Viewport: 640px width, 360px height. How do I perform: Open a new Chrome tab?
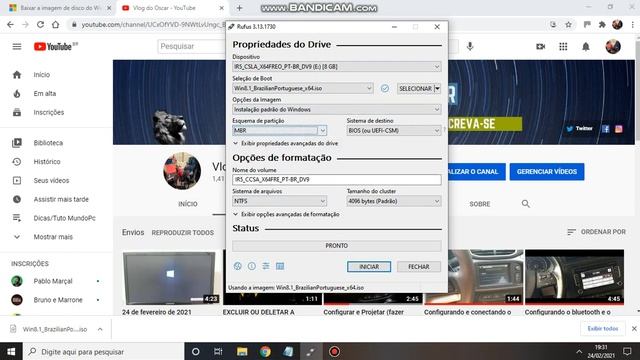[x=240, y=8]
